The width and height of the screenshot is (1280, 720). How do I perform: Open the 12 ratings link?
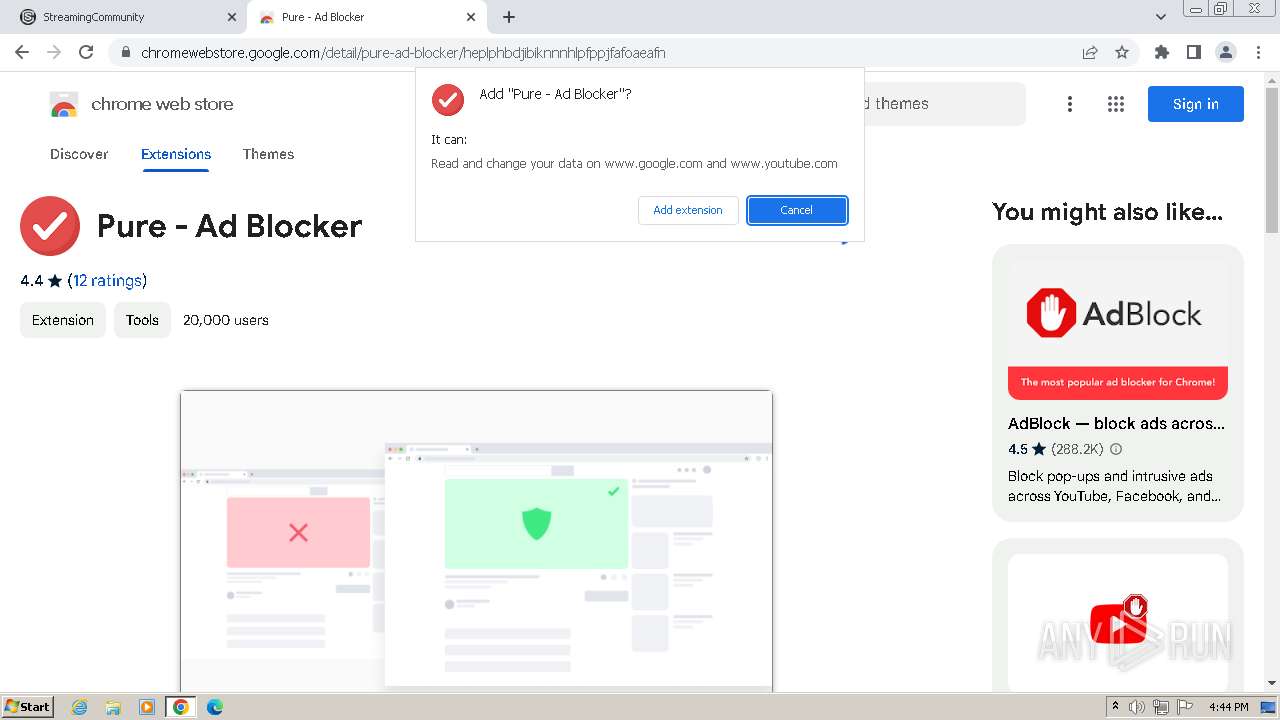pyautogui.click(x=107, y=281)
